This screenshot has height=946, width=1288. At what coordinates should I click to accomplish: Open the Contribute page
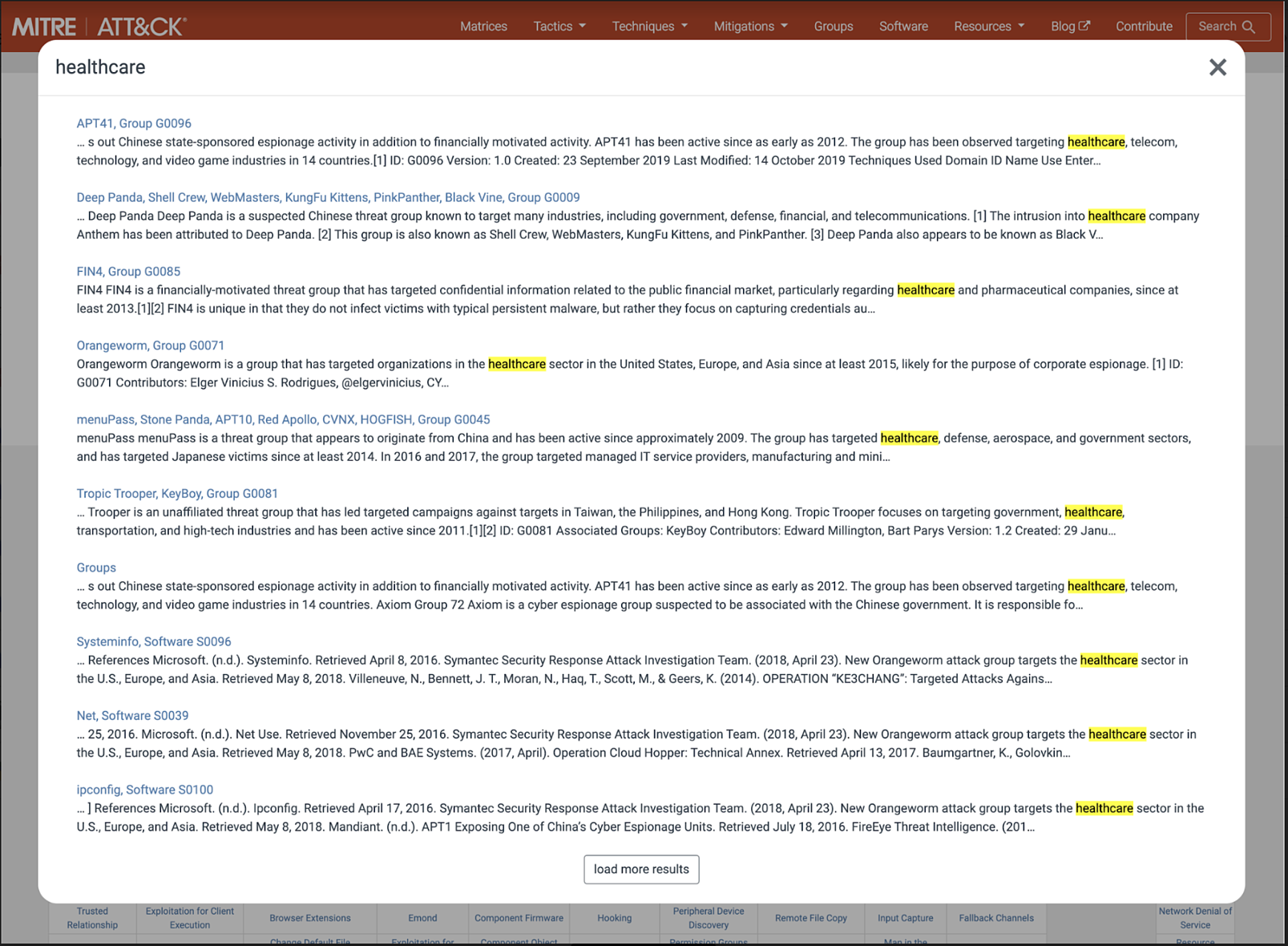point(1143,26)
